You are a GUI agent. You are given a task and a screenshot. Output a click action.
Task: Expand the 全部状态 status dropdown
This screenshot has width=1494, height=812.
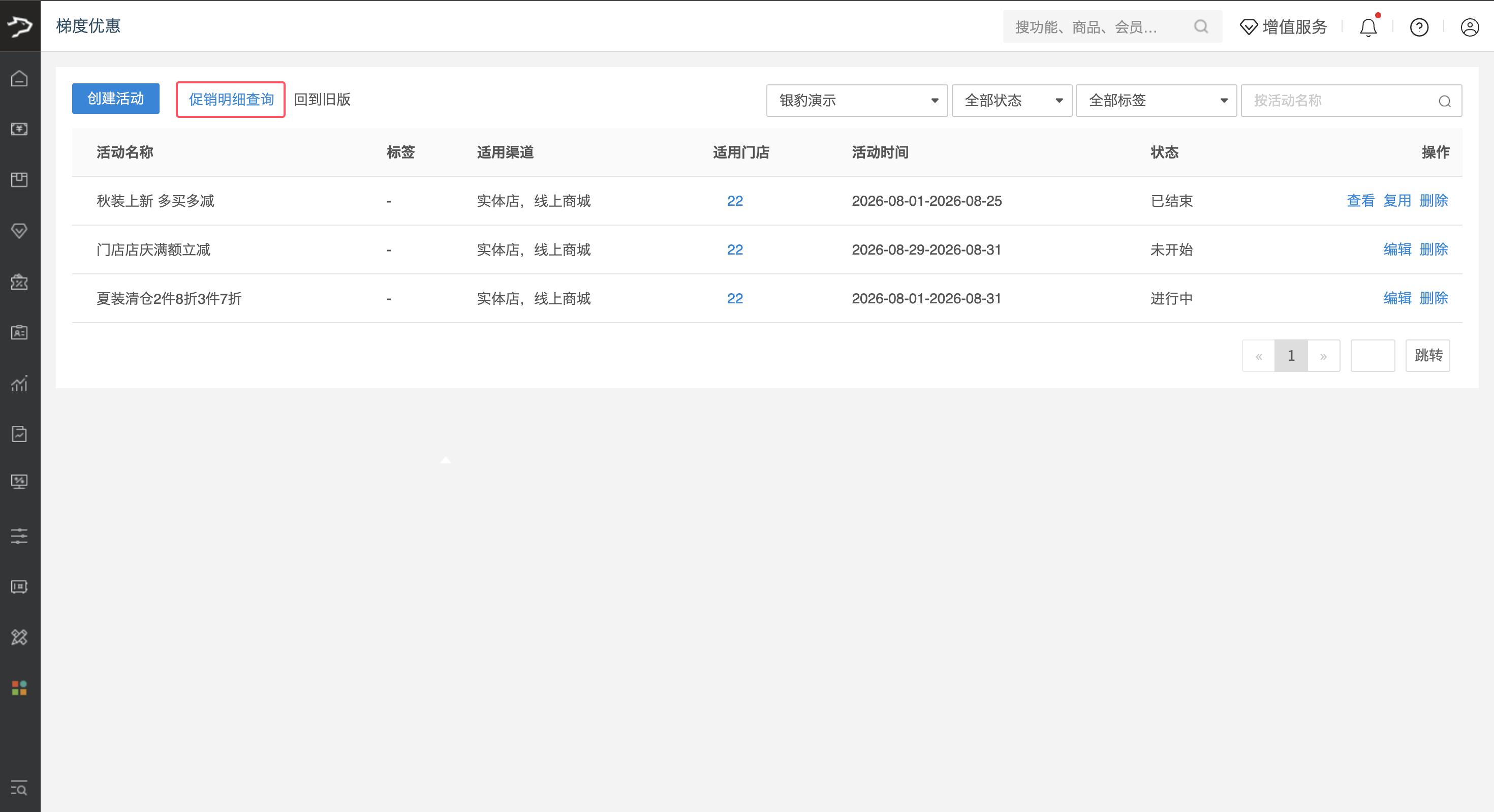click(x=1011, y=100)
